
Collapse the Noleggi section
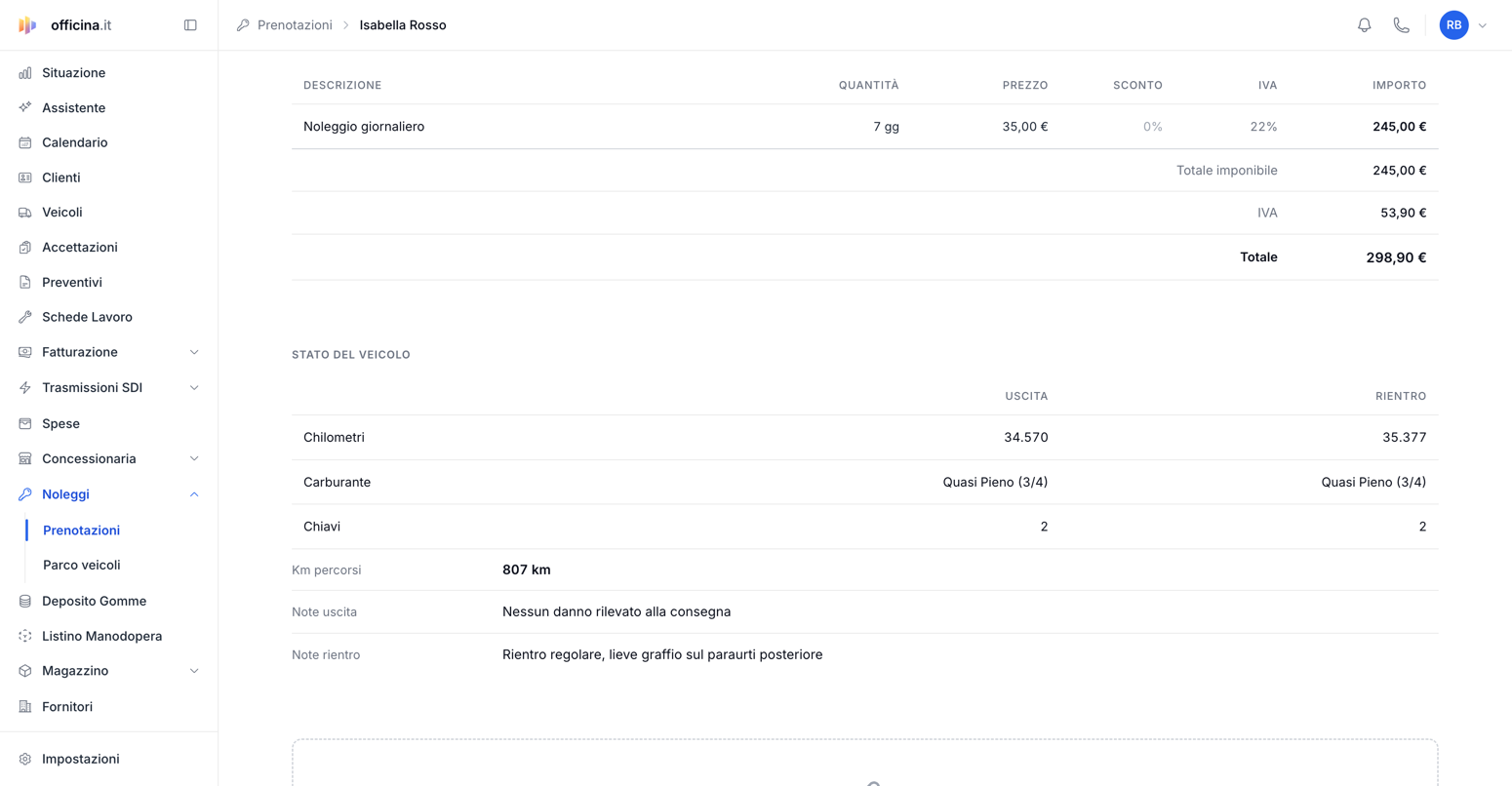pos(194,494)
